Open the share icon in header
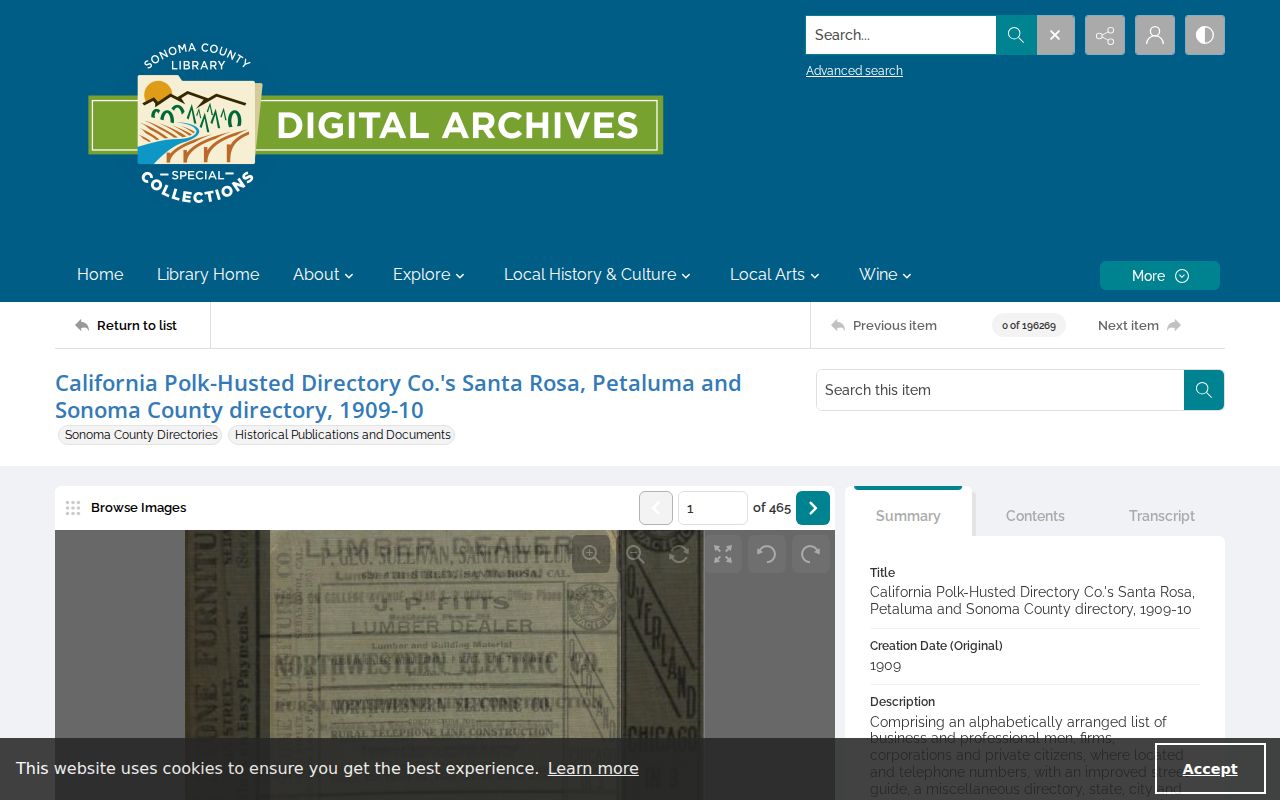Image resolution: width=1280 pixels, height=800 pixels. point(1105,35)
